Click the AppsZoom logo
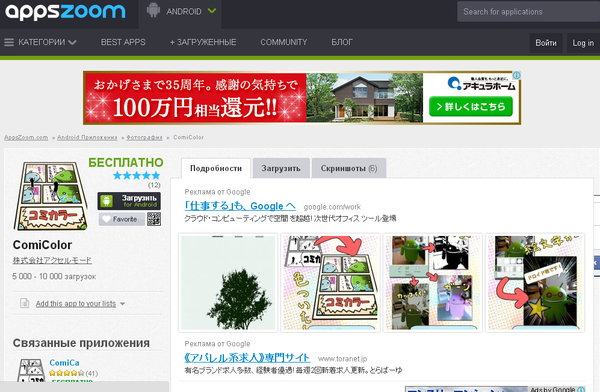 click(65, 11)
